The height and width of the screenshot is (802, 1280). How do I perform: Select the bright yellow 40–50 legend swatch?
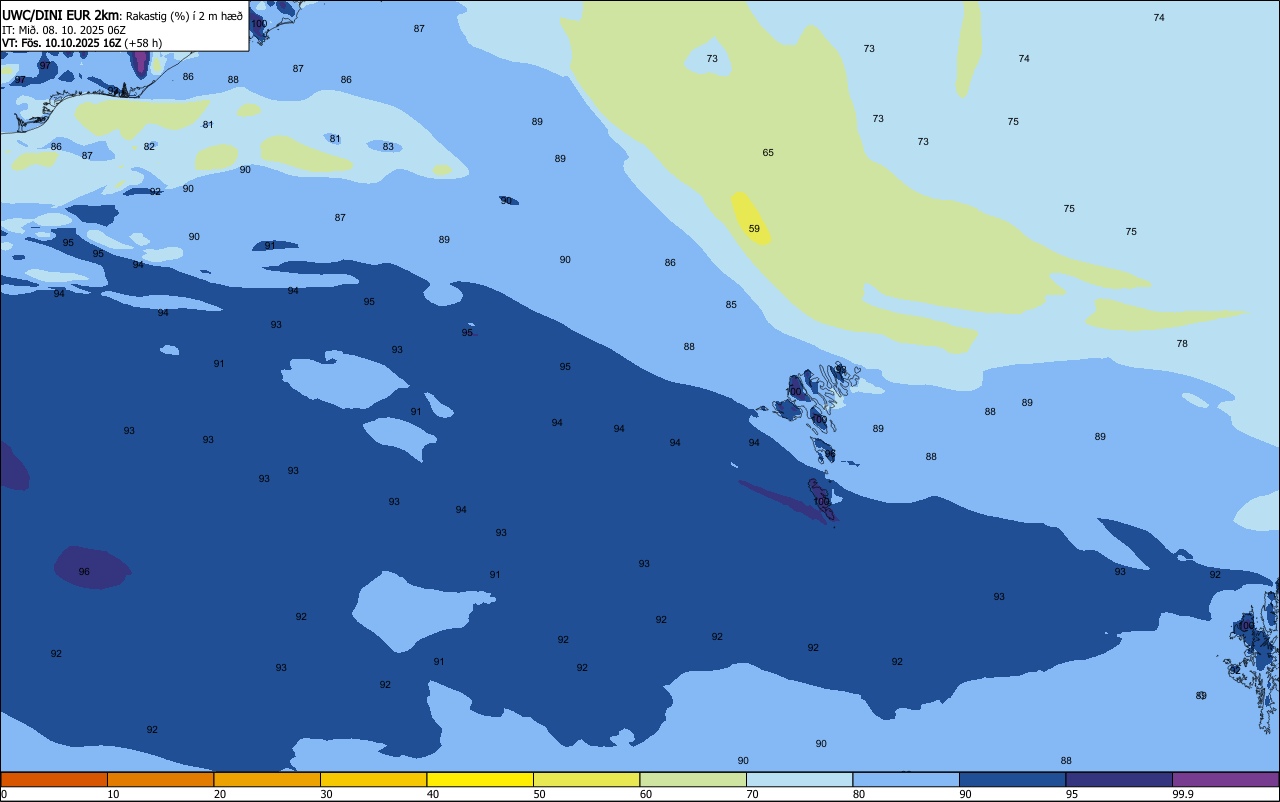[480, 779]
